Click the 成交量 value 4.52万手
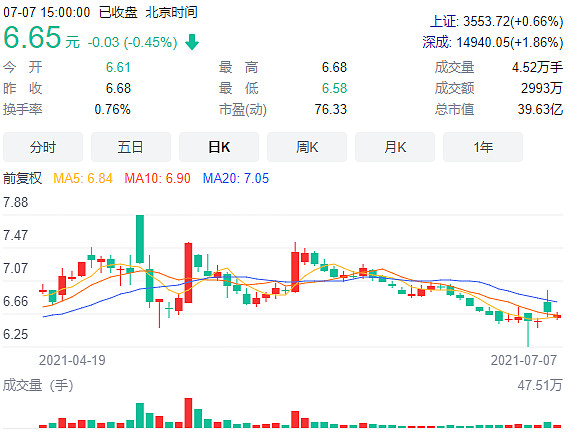 (x=537, y=67)
